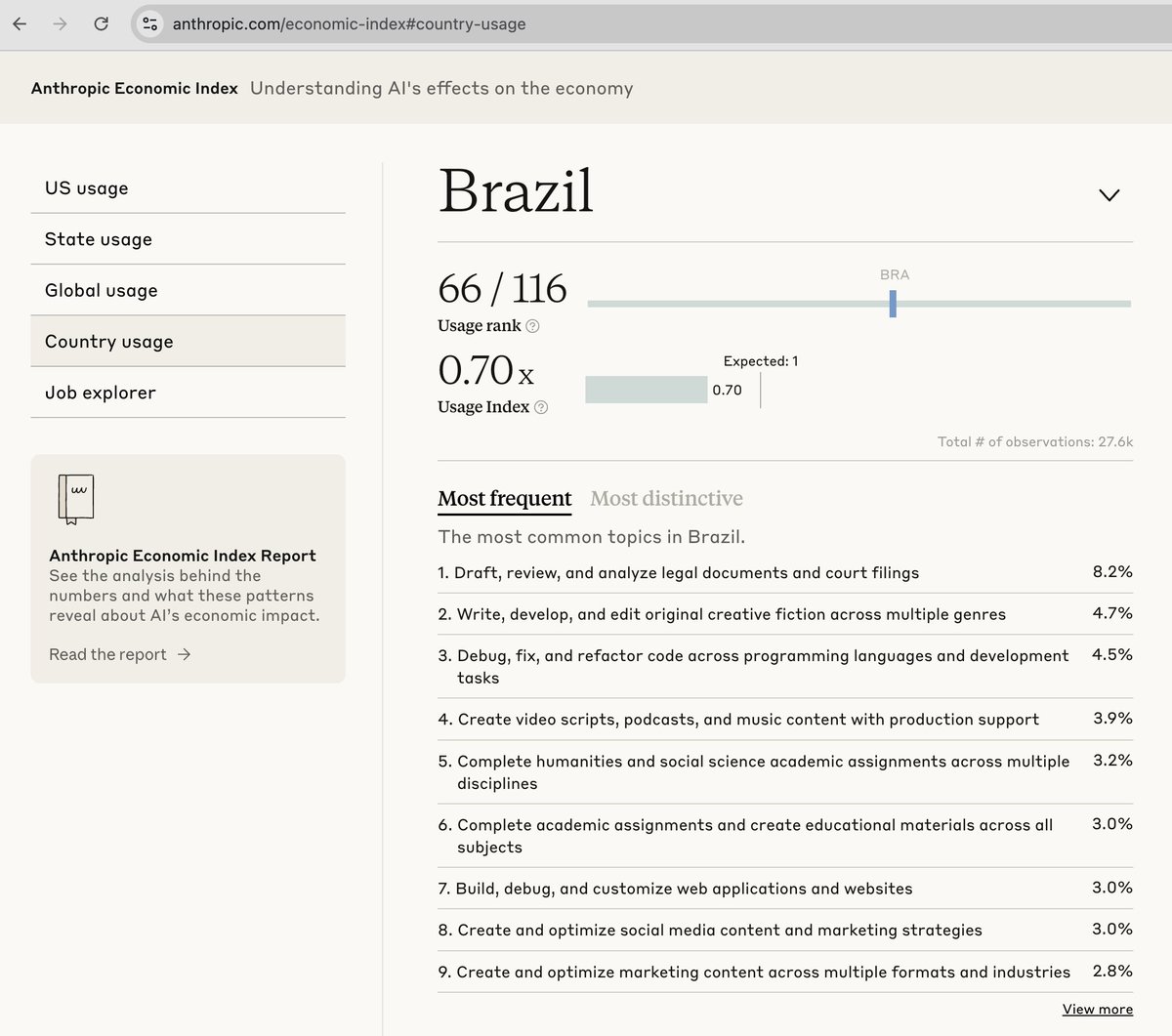This screenshot has height=1036, width=1172.
Task: Click Debug, fix, and refactor code row
Action: pos(785,667)
